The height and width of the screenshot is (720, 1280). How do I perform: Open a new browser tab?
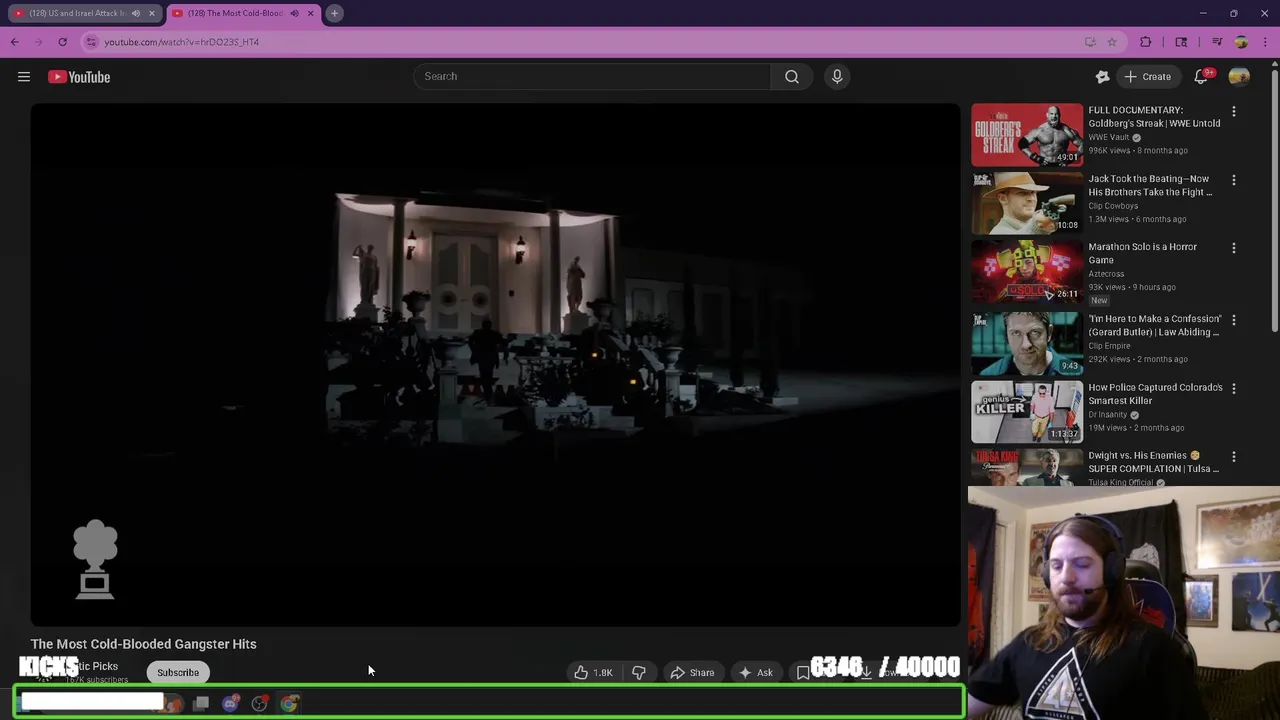coord(335,13)
